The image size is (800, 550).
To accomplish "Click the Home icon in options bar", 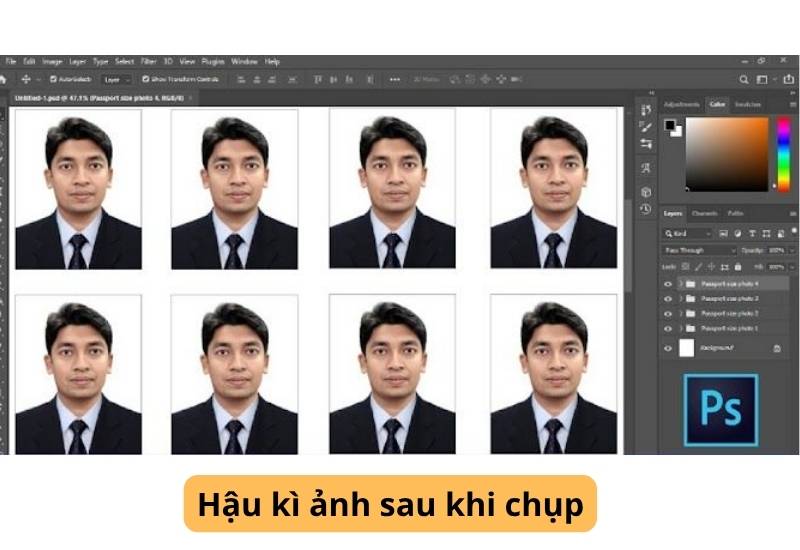I will click(5, 79).
